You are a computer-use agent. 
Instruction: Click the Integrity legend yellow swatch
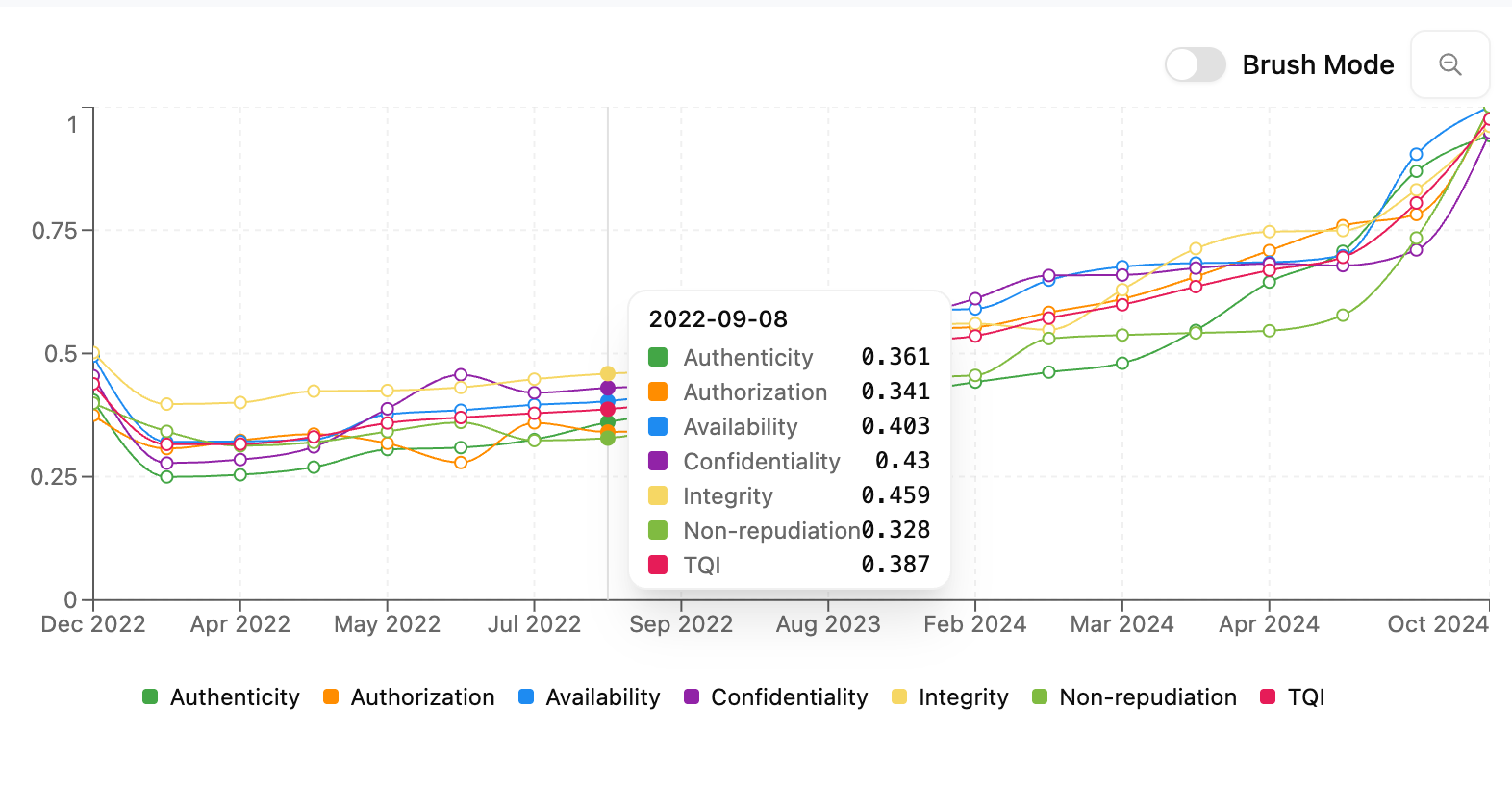click(x=899, y=697)
